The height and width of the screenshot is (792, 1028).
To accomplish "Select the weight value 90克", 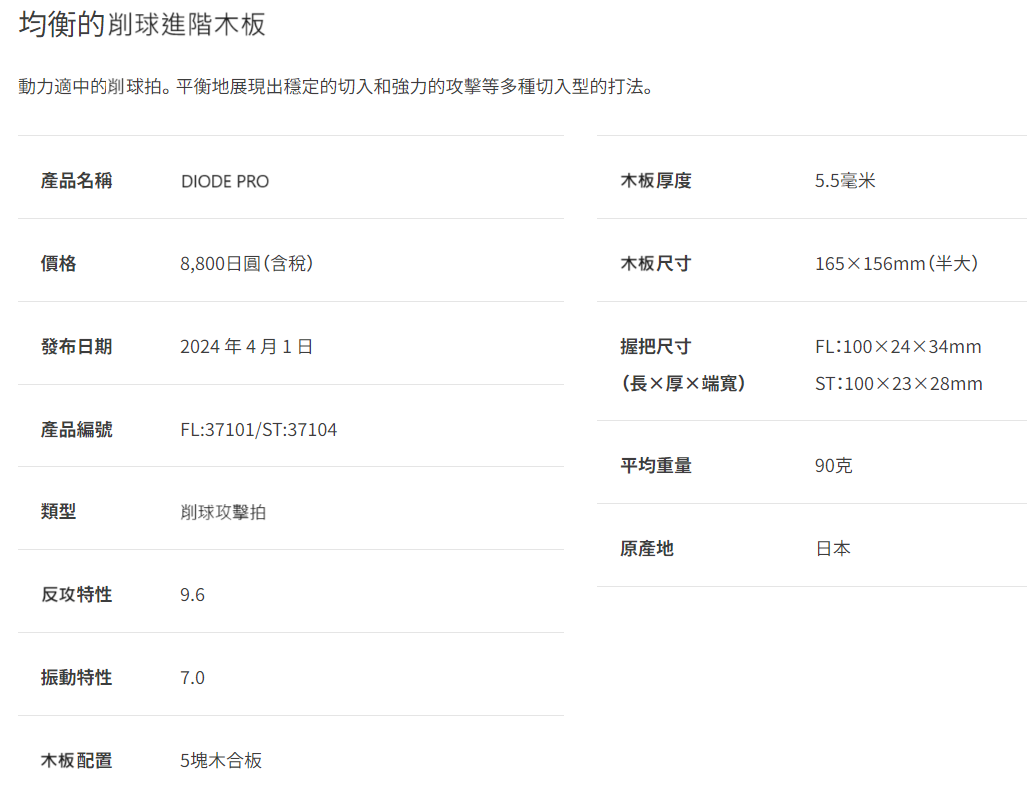I will pyautogui.click(x=833, y=465).
